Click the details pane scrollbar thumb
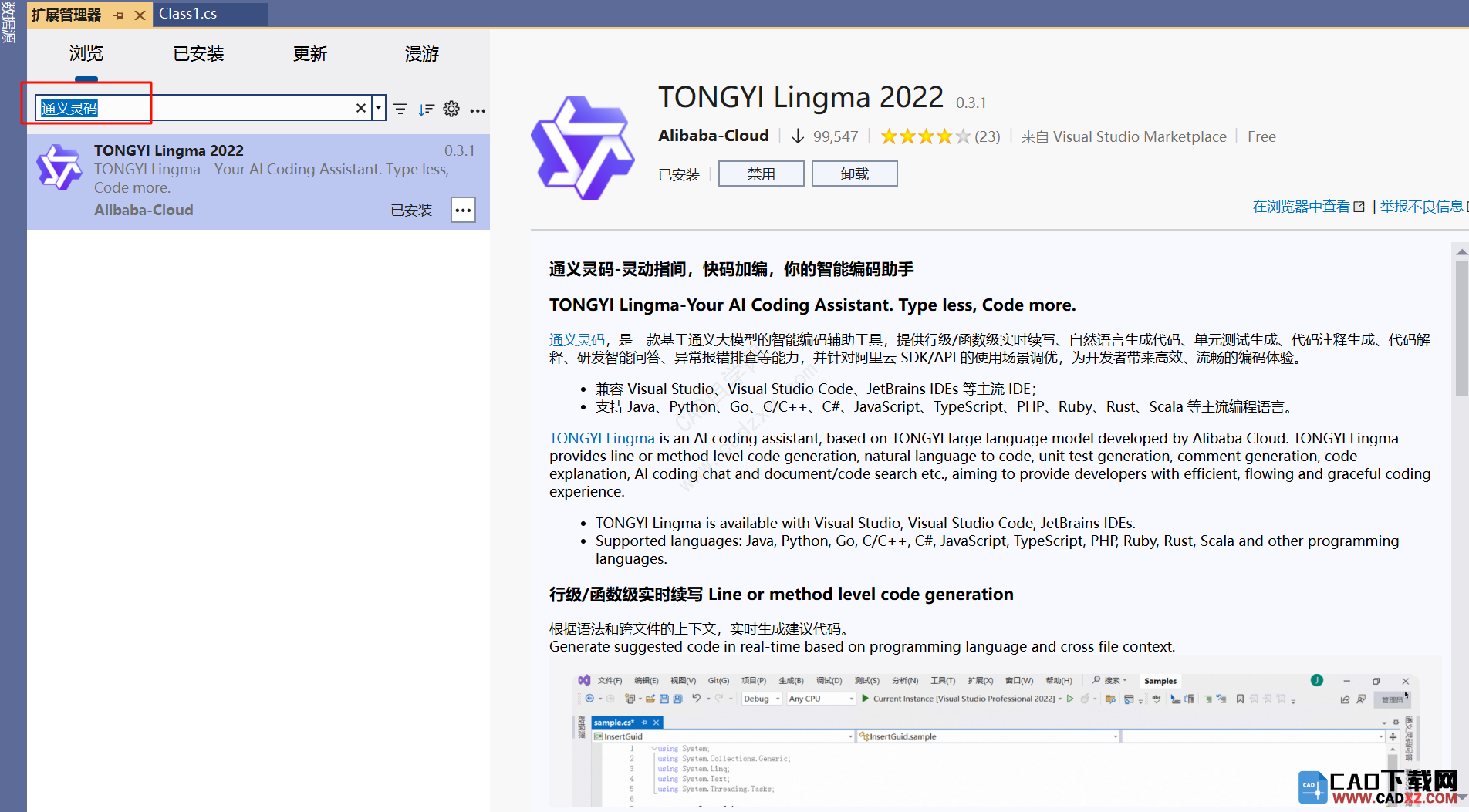1469x812 pixels. point(1461,328)
